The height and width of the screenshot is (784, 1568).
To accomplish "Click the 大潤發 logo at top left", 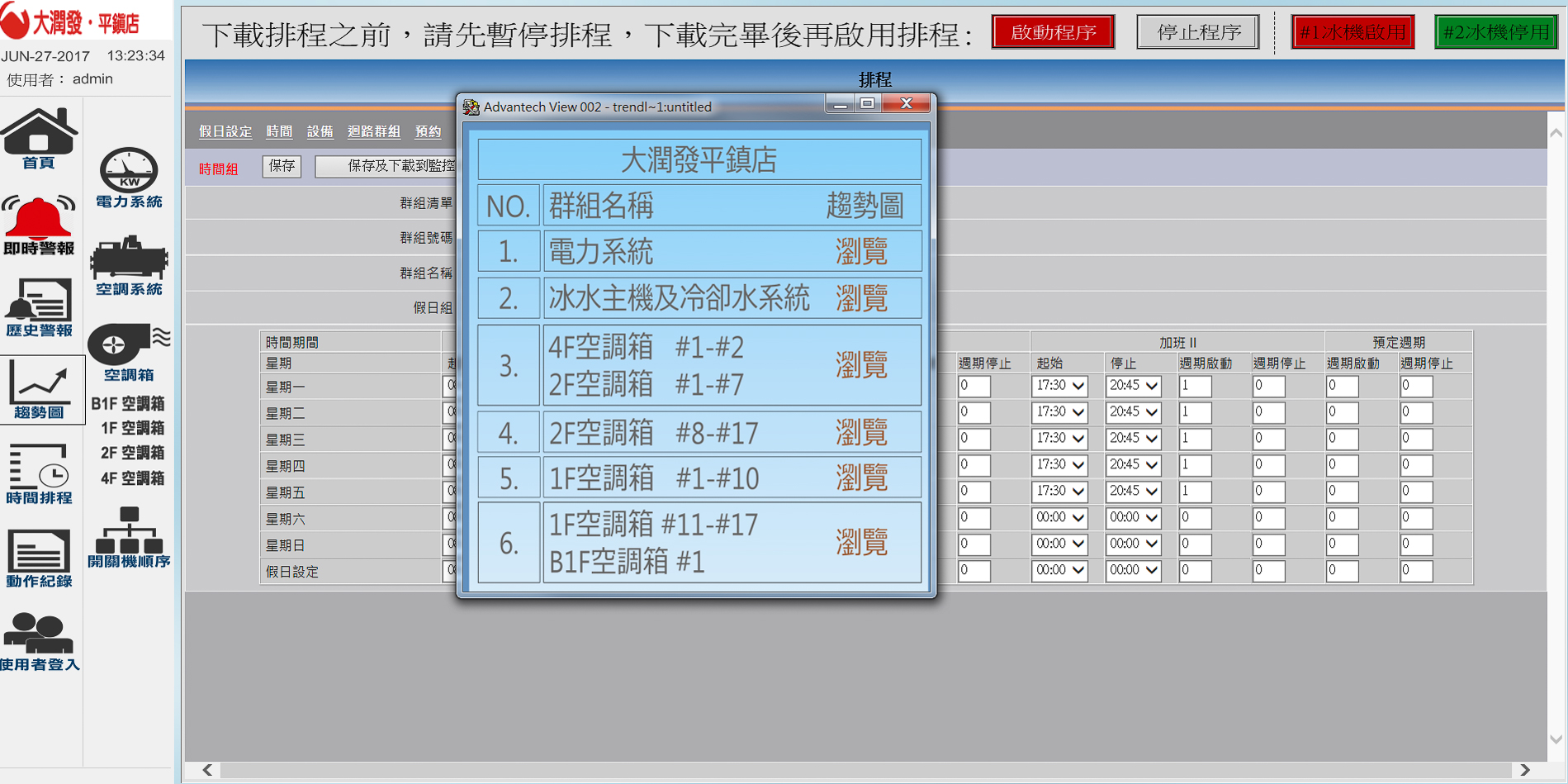I will coord(70,22).
